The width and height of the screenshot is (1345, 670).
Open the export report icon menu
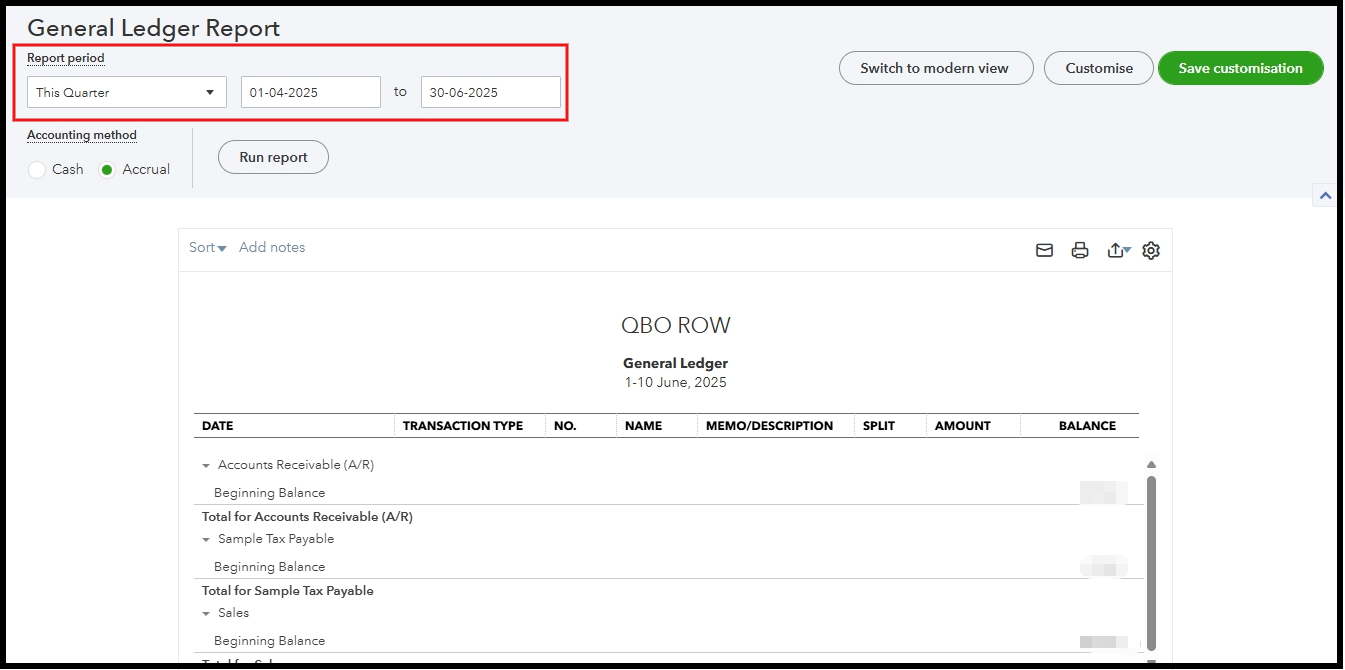(1118, 251)
